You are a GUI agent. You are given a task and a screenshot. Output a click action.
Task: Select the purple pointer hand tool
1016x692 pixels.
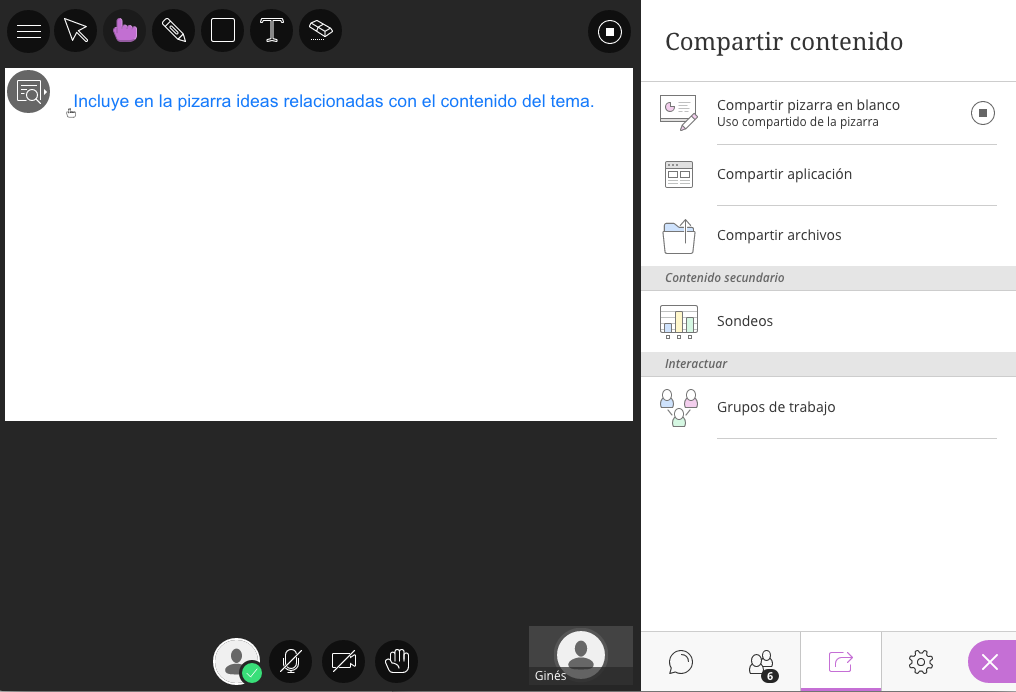pos(124,31)
